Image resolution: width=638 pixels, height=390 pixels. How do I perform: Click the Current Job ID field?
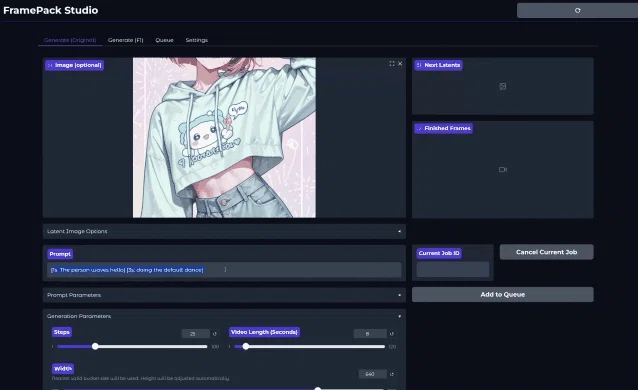click(x=453, y=269)
